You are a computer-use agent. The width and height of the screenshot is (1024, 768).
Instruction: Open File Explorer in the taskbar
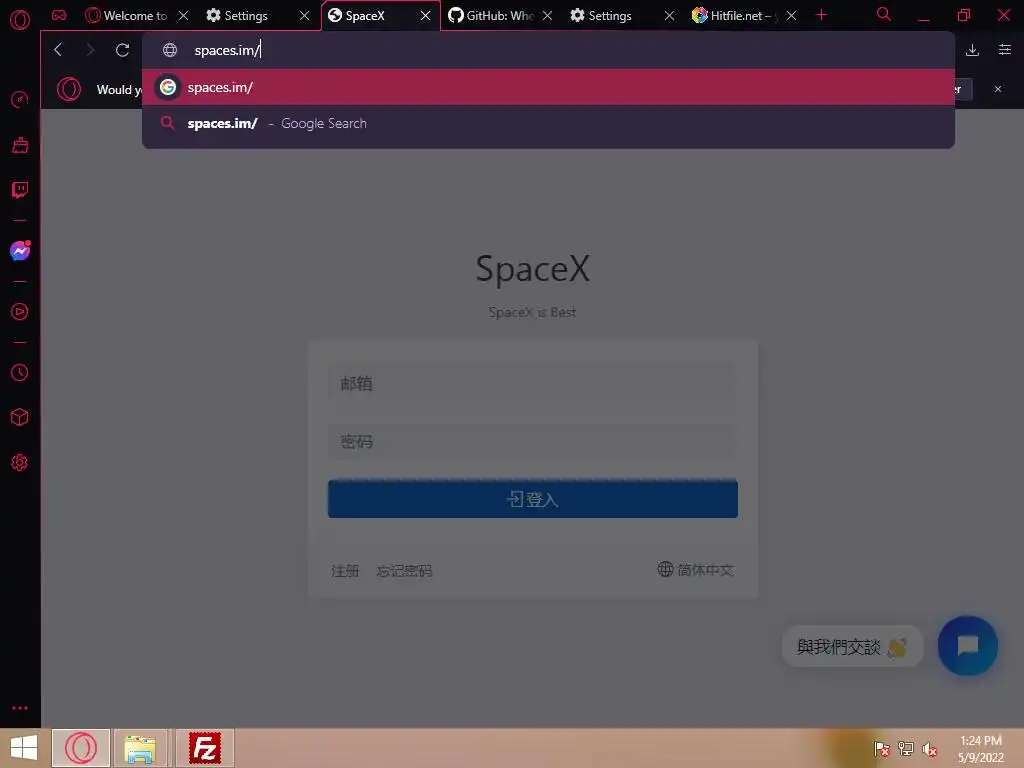pyautogui.click(x=140, y=748)
